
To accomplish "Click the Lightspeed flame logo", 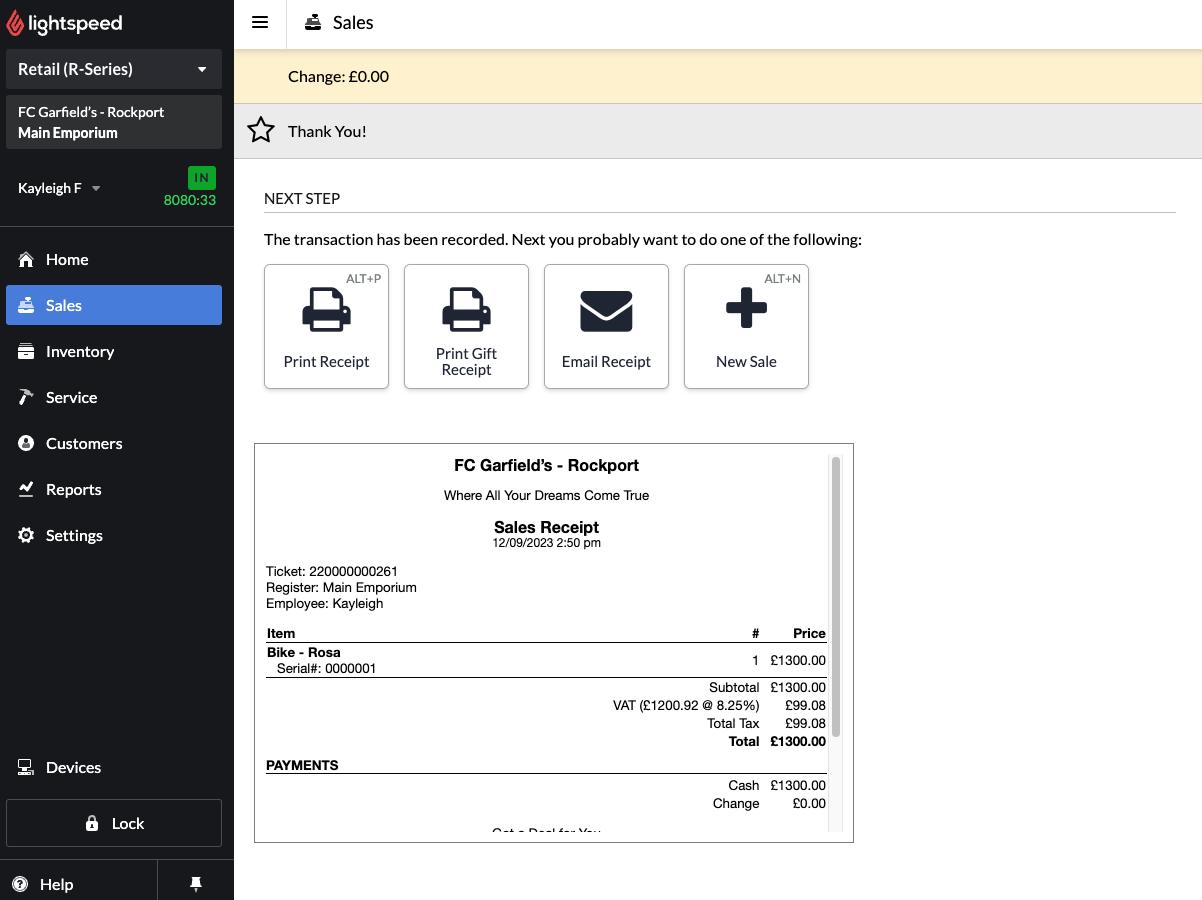I will coord(15,24).
